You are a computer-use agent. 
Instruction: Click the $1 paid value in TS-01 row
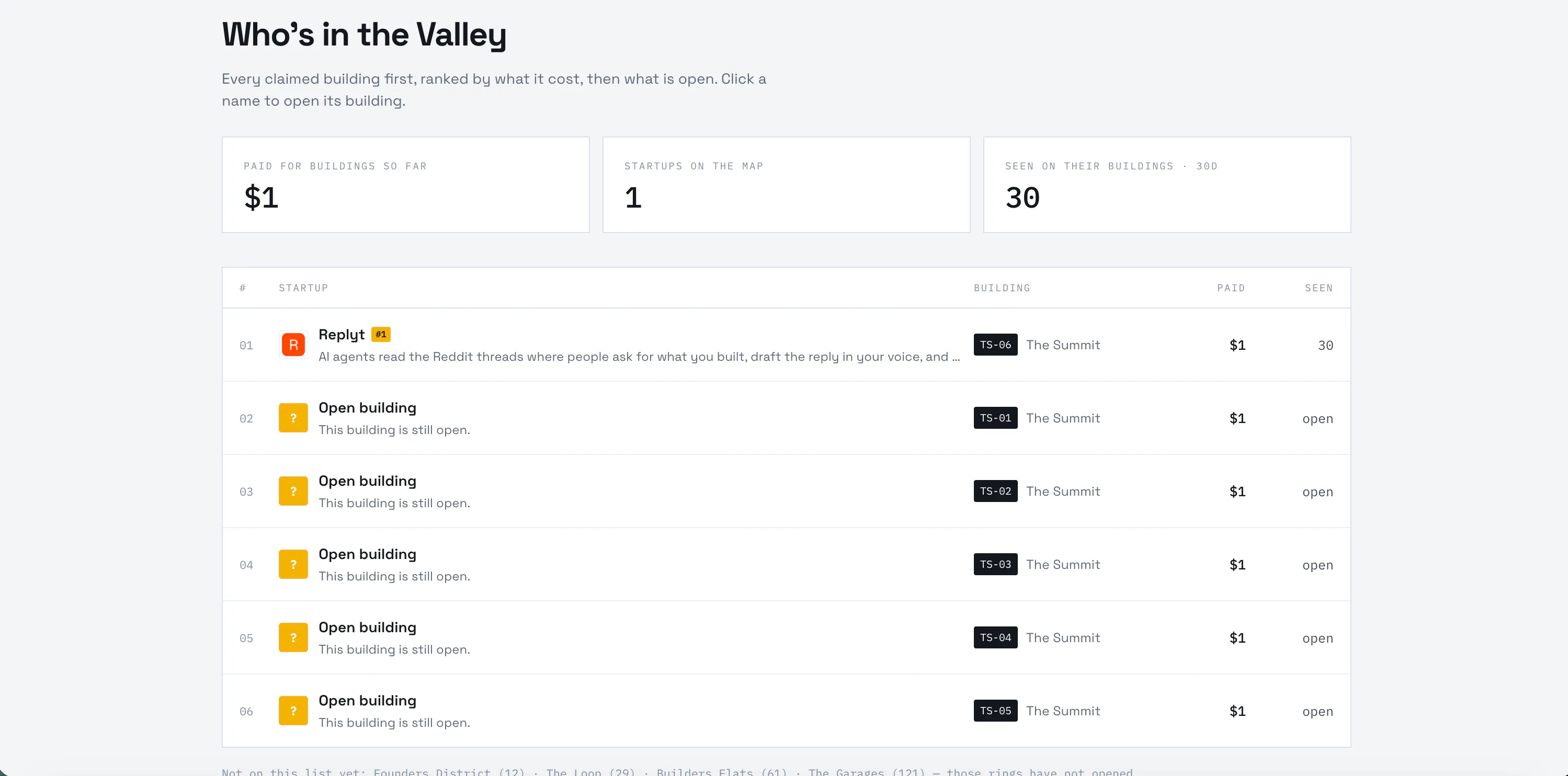tap(1237, 418)
